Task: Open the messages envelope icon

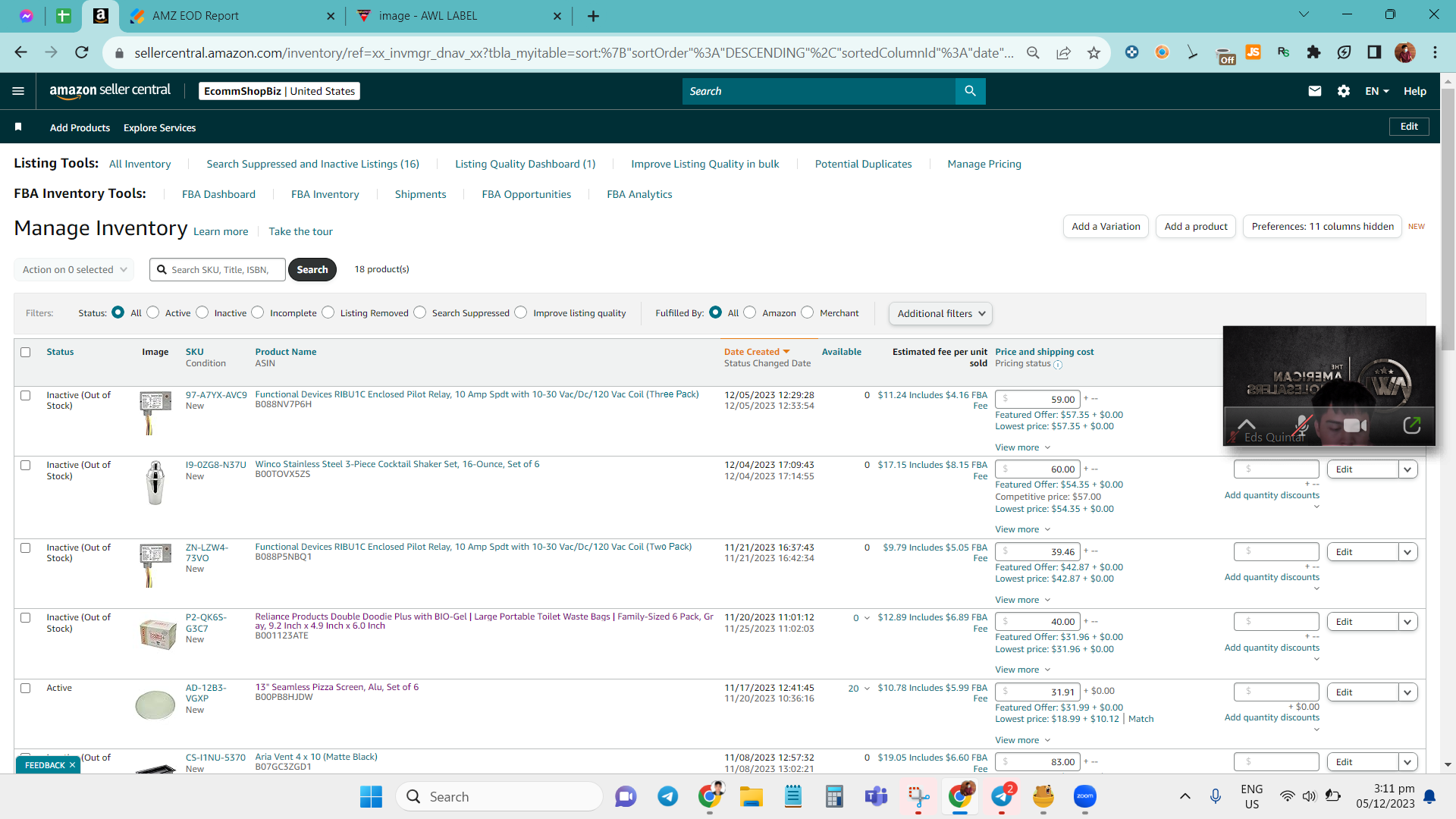Action: (x=1315, y=91)
